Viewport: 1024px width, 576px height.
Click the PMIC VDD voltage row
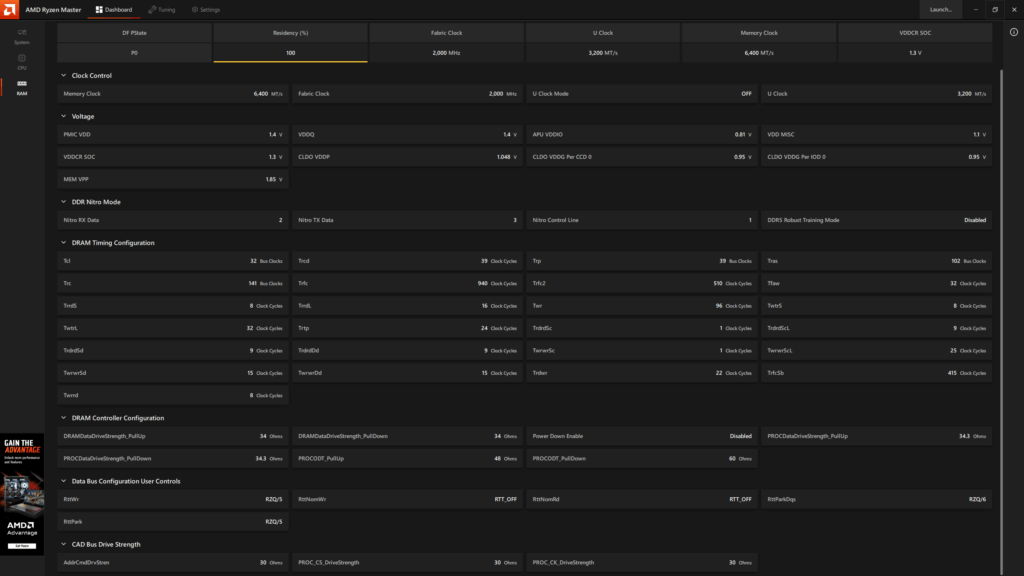pyautogui.click(x=172, y=135)
